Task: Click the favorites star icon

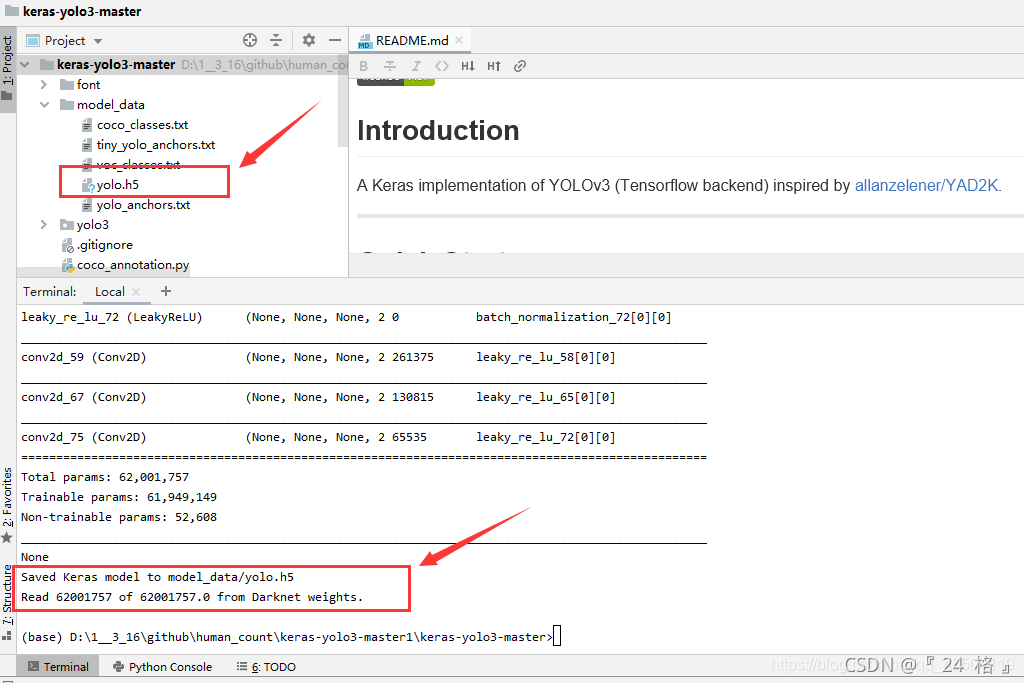Action: [7, 537]
